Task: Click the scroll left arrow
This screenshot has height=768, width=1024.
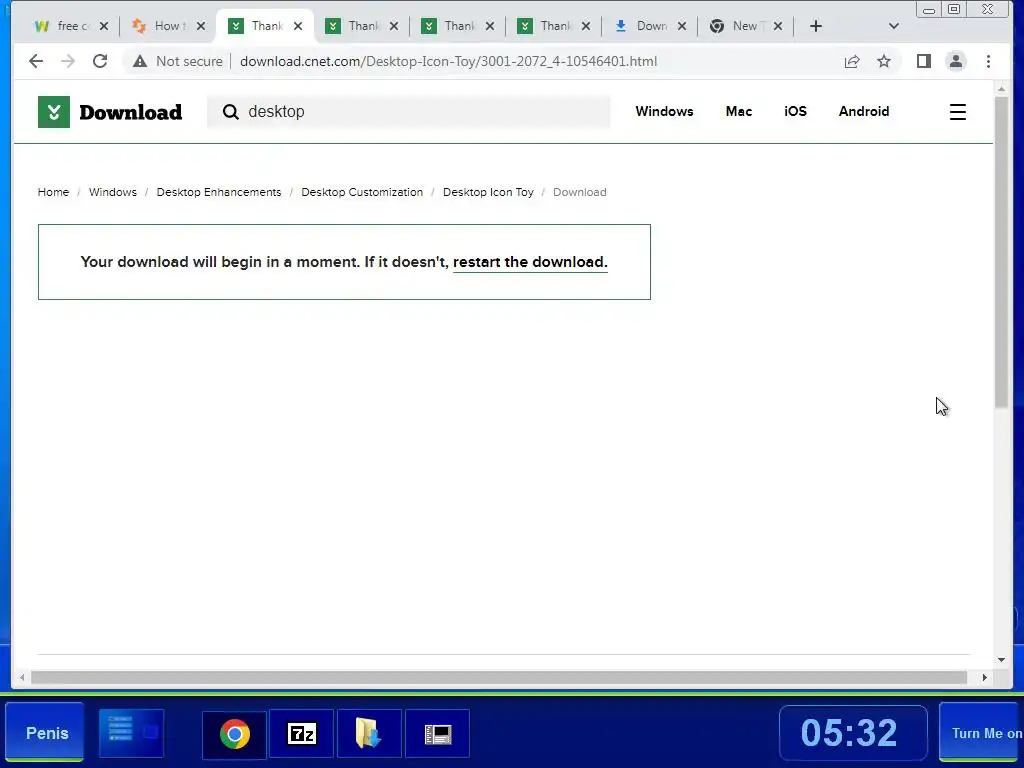Action: 22,678
